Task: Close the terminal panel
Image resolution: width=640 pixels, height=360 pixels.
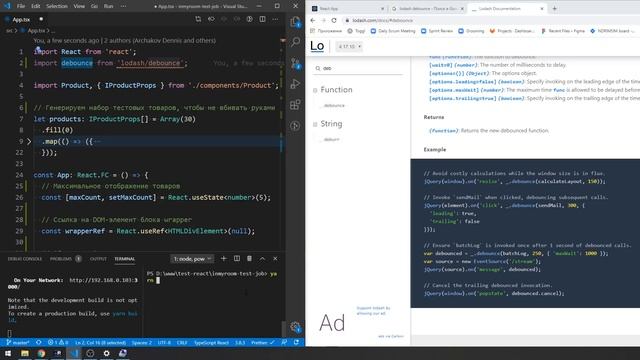Action: pyautogui.click(x=275, y=258)
